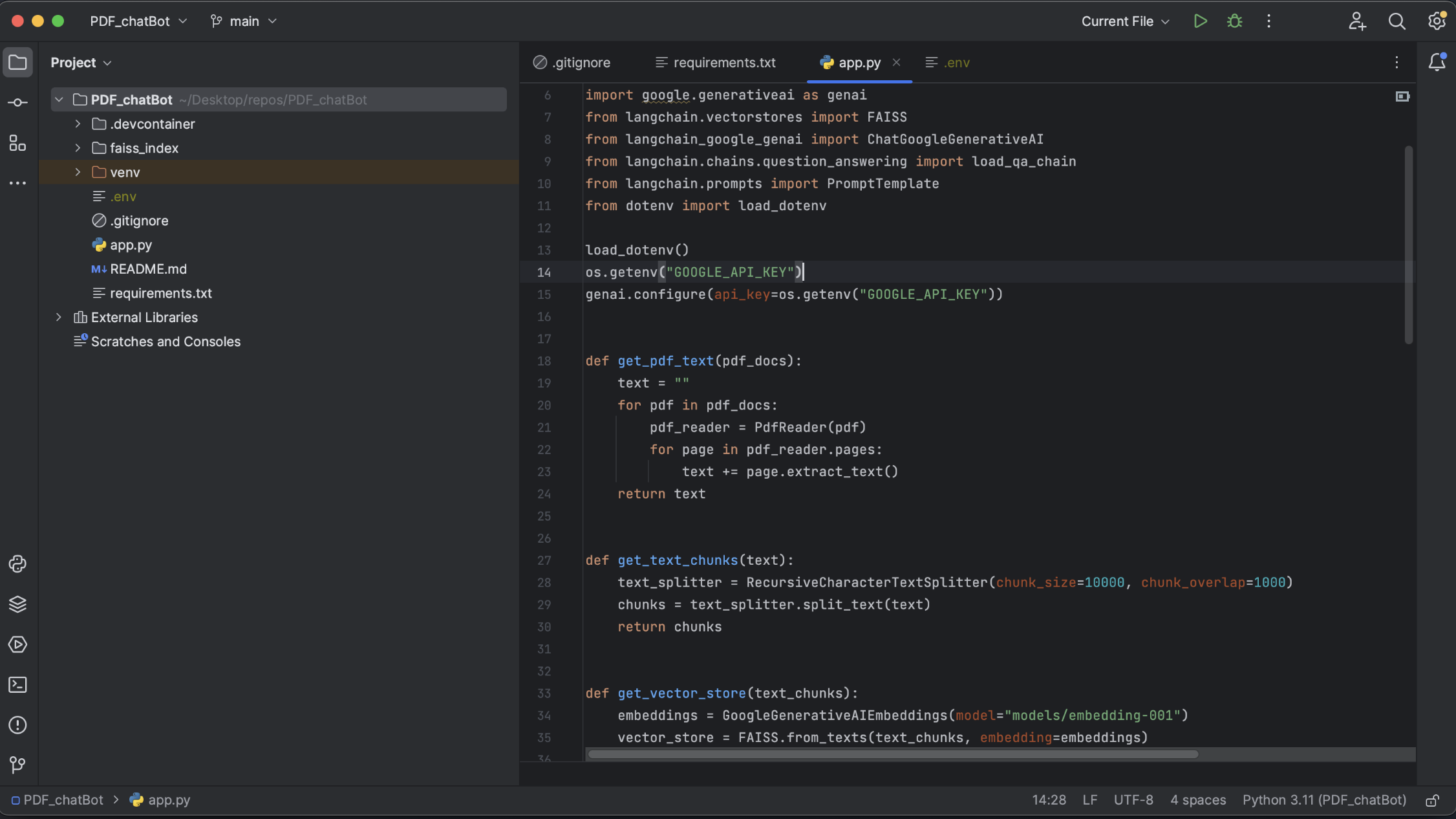Open Search Everywhere magnifier icon
Image resolution: width=1456 pixels, height=819 pixels.
click(1397, 21)
